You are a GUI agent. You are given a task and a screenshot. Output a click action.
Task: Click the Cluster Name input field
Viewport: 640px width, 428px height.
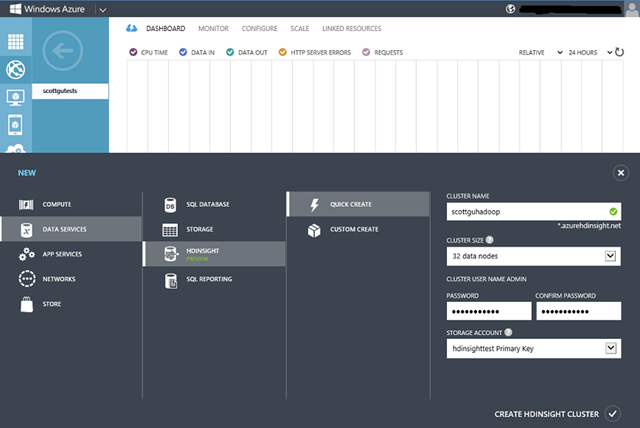[x=534, y=212]
